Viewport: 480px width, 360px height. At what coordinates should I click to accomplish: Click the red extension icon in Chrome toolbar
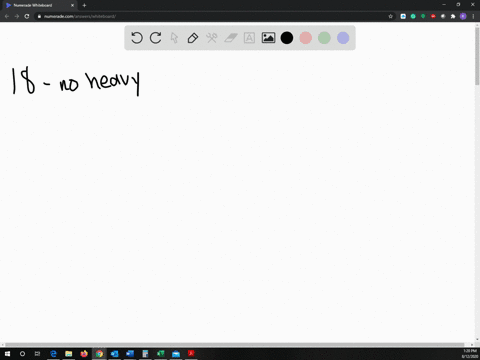pyautogui.click(x=433, y=16)
